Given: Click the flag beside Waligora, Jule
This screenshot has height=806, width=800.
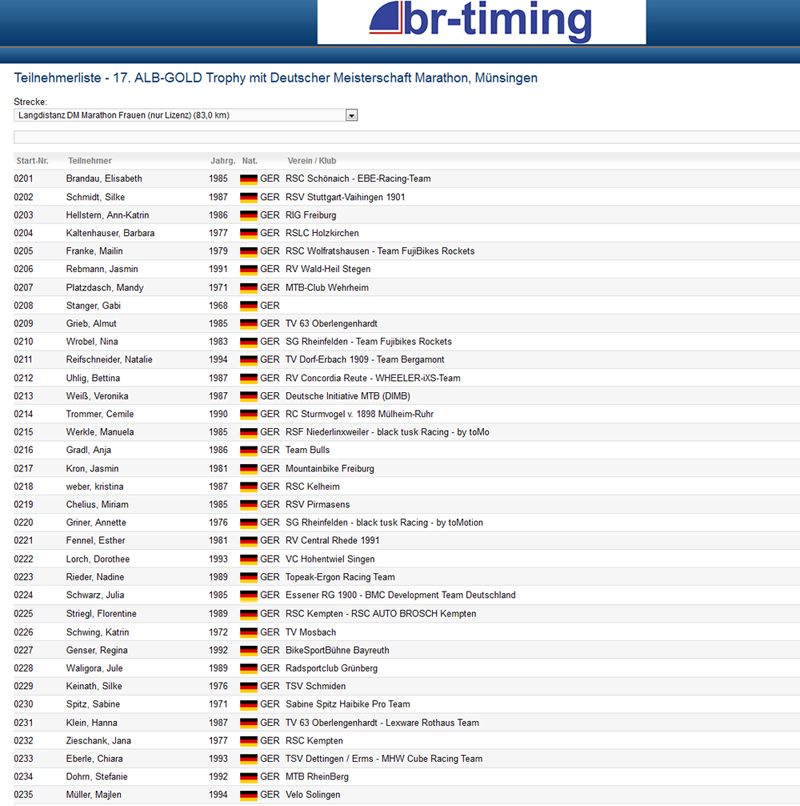Looking at the screenshot, I should [x=249, y=669].
